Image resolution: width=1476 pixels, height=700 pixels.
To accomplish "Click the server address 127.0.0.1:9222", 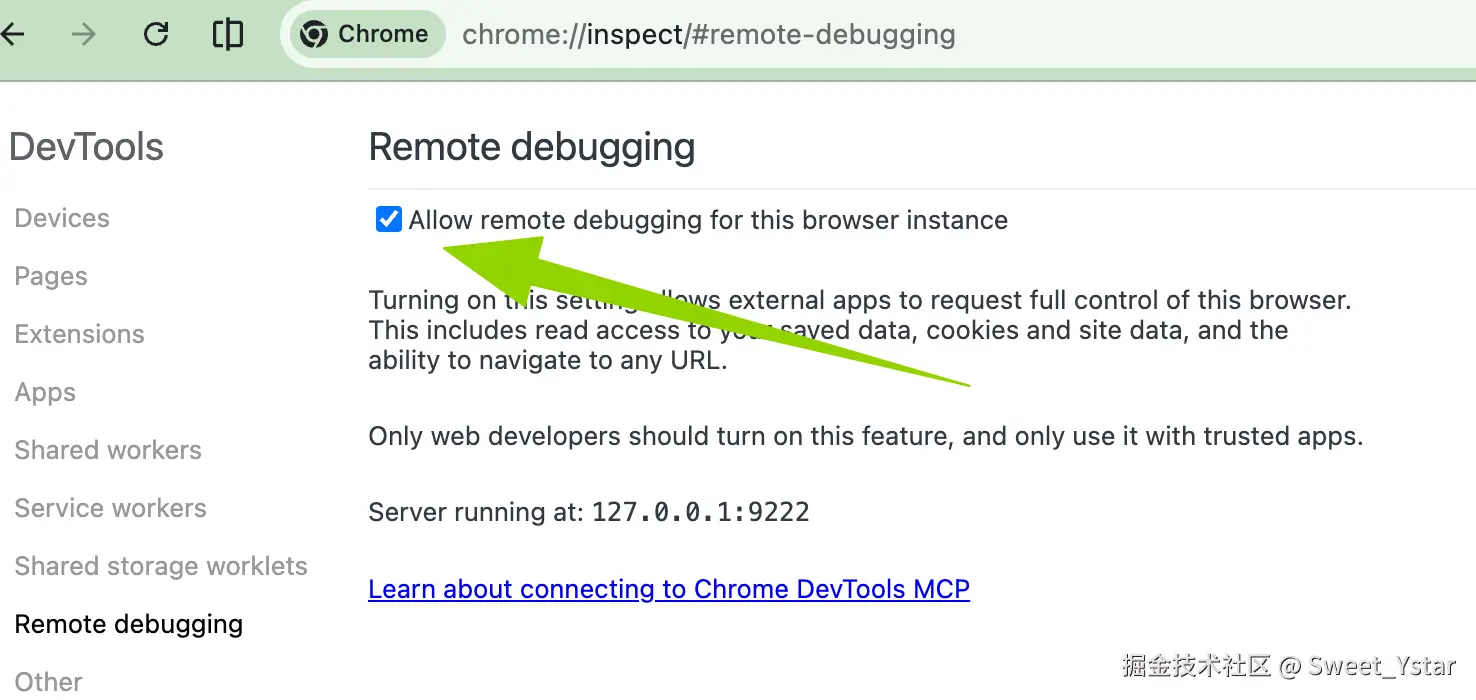I will click(700, 512).
